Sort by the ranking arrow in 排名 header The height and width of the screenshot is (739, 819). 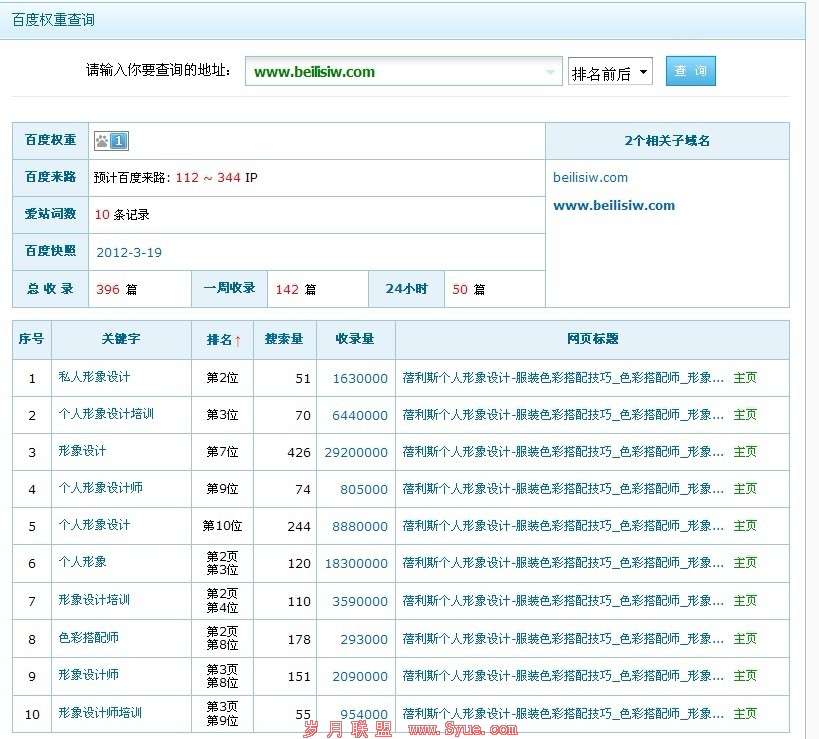[x=238, y=341]
